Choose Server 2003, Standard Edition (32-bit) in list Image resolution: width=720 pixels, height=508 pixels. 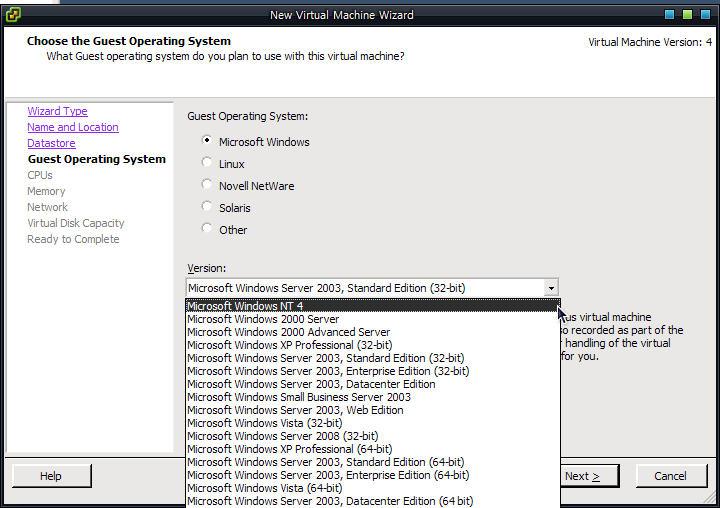pyautogui.click(x=373, y=358)
